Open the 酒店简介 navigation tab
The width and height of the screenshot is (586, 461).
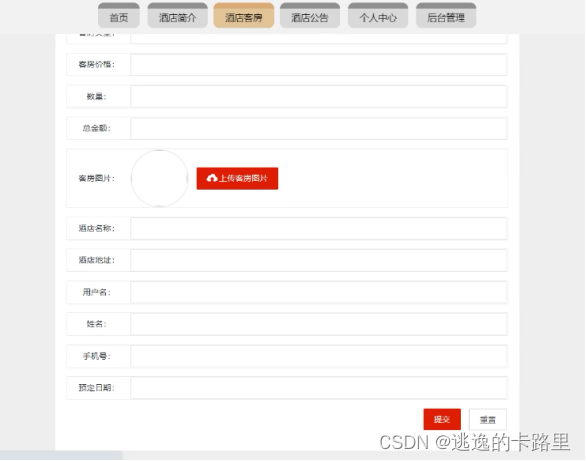tap(178, 15)
